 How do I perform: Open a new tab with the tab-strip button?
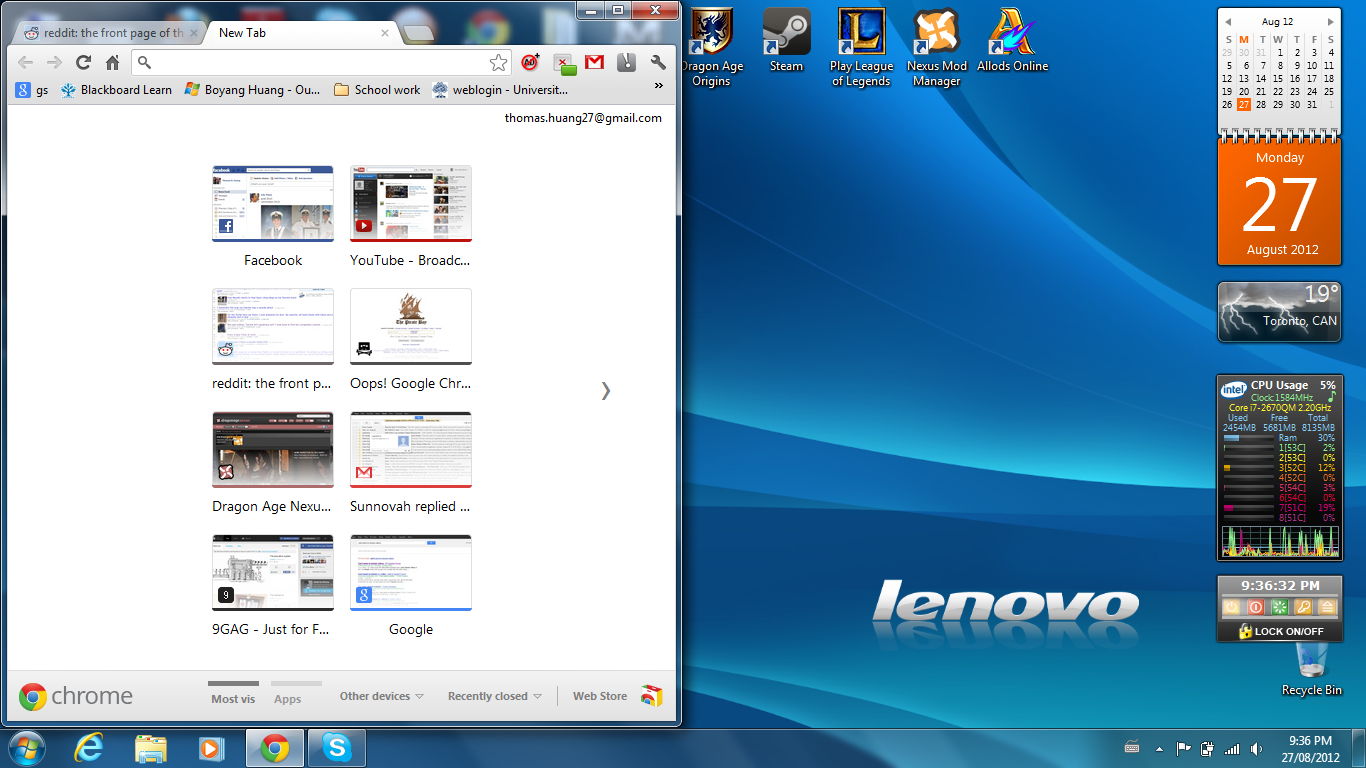[420, 34]
